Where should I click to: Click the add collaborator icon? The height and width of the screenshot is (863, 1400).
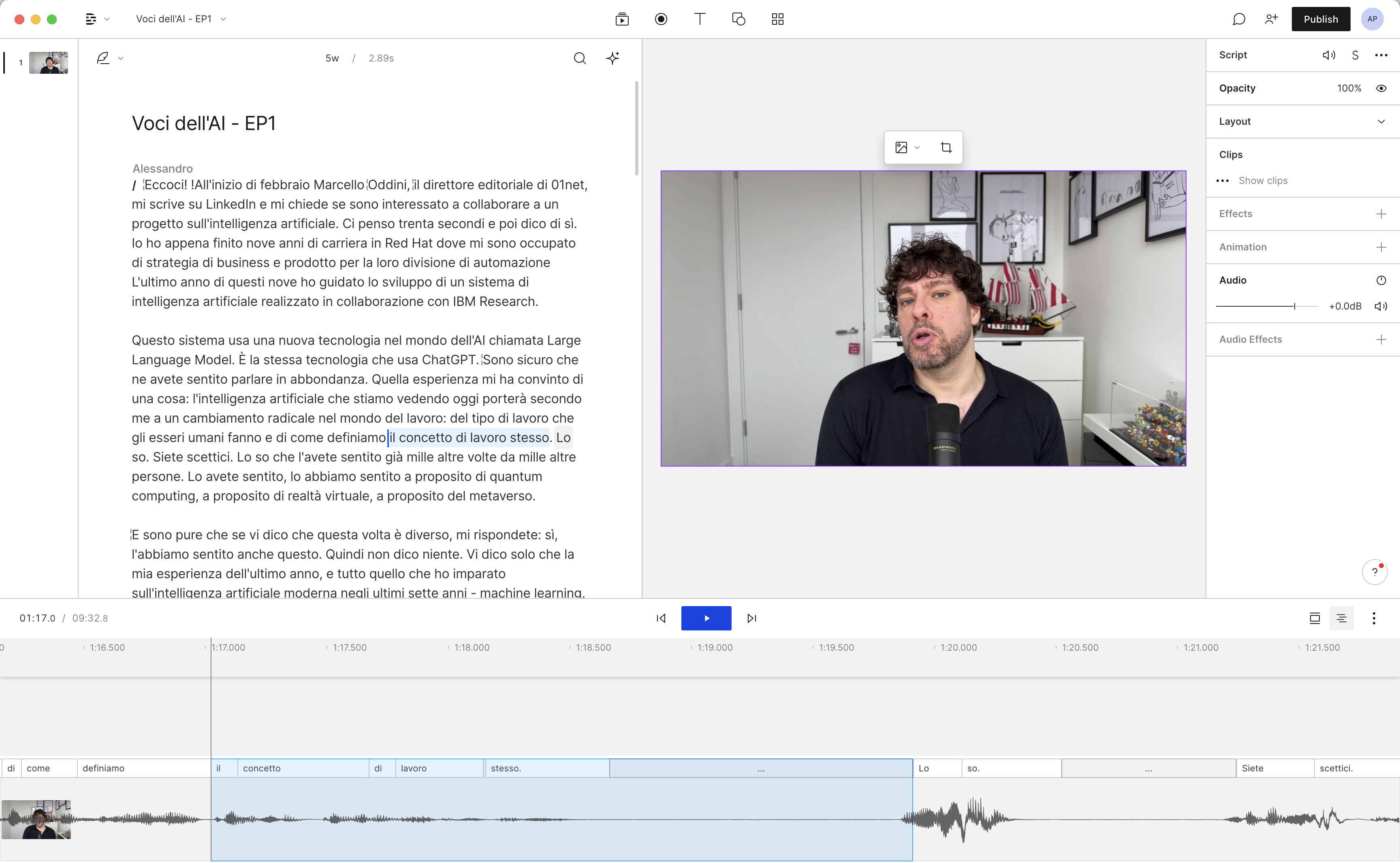click(1271, 19)
